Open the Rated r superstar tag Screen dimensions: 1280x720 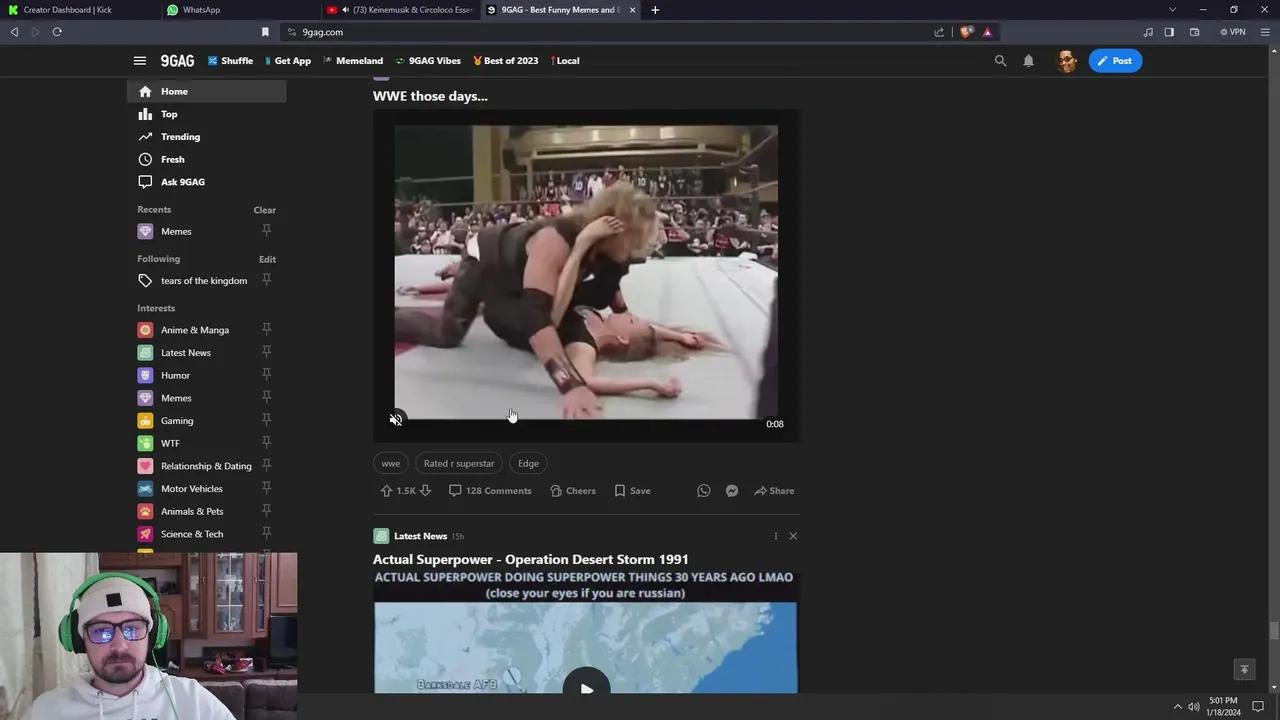459,463
